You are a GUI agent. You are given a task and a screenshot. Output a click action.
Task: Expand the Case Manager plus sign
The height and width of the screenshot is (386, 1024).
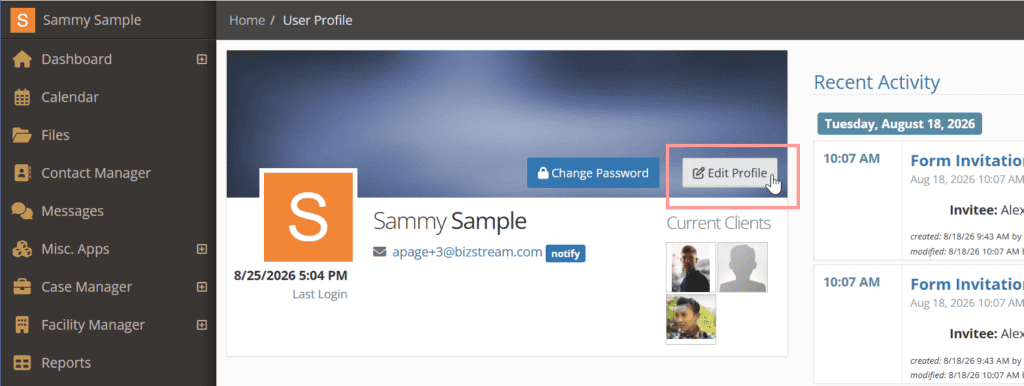click(x=202, y=287)
